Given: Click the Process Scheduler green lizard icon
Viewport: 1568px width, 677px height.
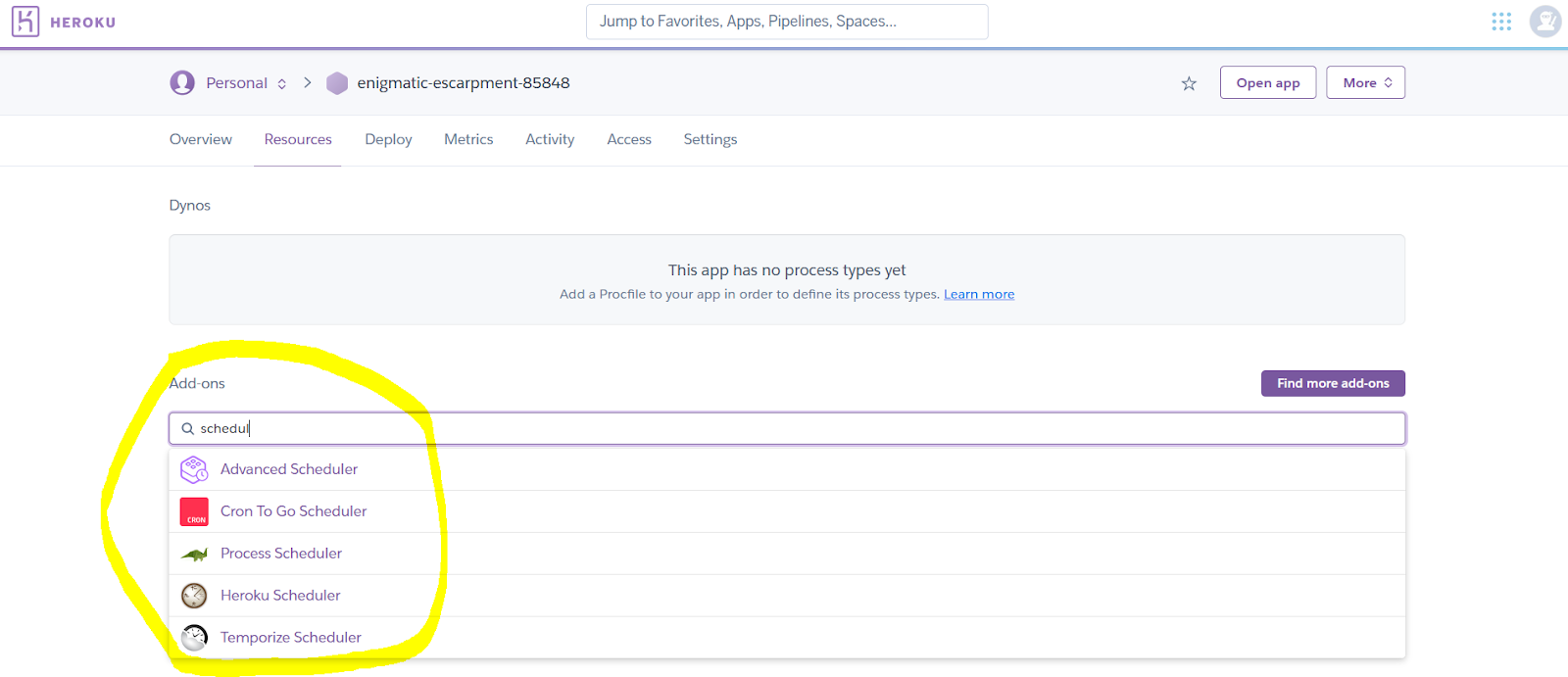Looking at the screenshot, I should coord(194,554).
